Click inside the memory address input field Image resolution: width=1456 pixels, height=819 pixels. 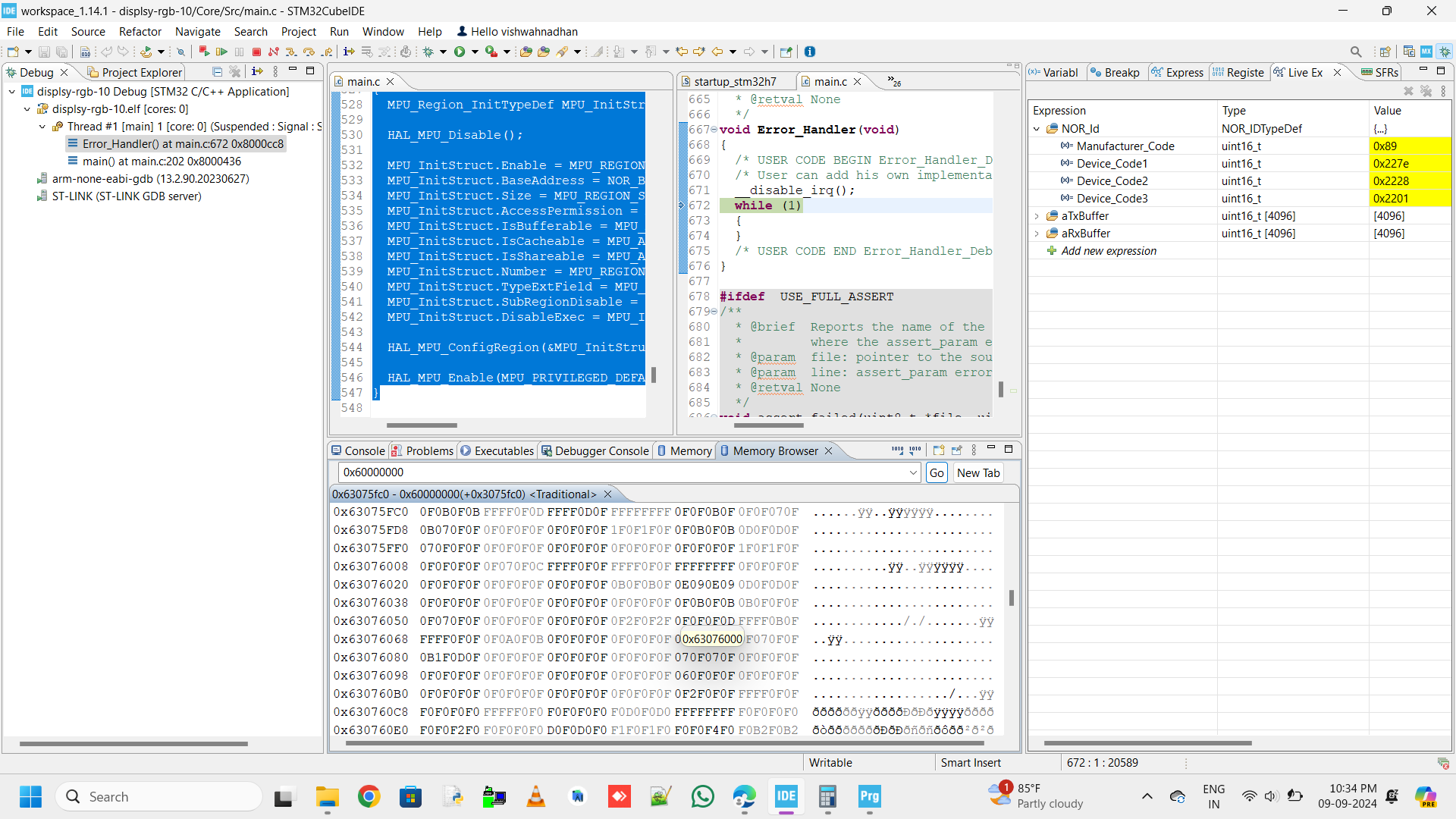coord(607,472)
